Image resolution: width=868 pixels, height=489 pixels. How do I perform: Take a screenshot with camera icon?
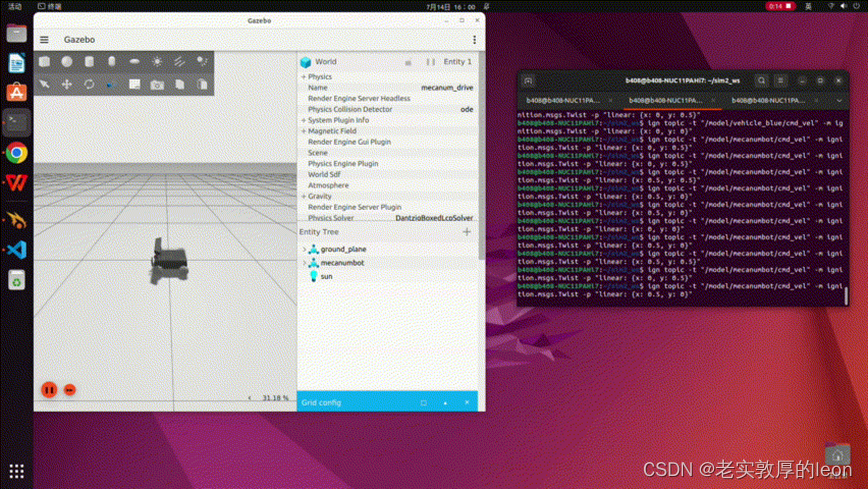click(157, 85)
